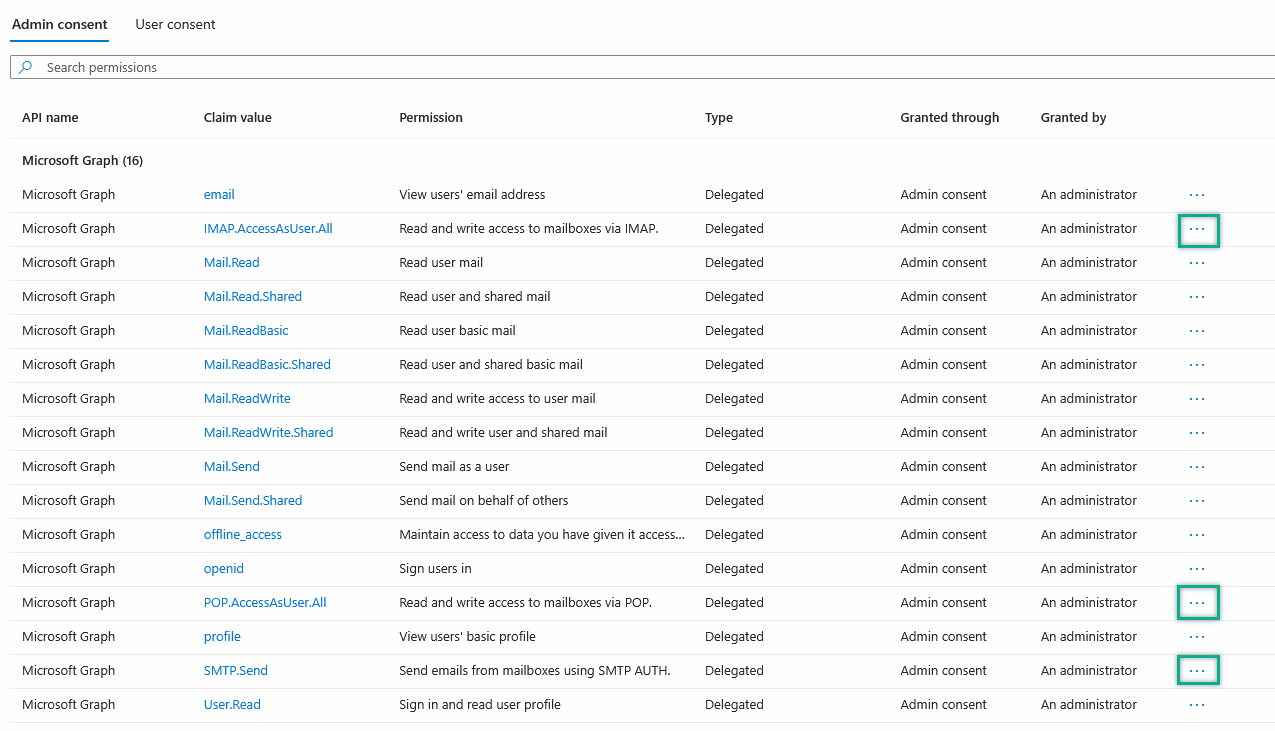1275x731 pixels.
Task: Click the Claim value column header
Action: [238, 117]
